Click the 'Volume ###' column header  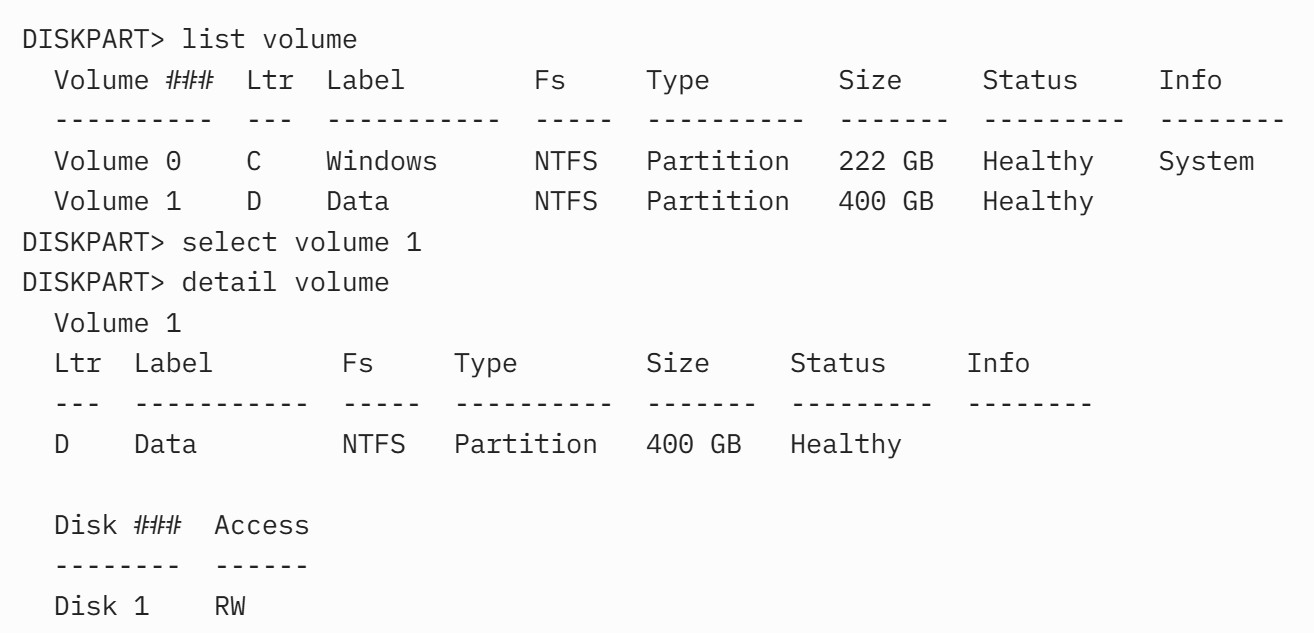133,80
